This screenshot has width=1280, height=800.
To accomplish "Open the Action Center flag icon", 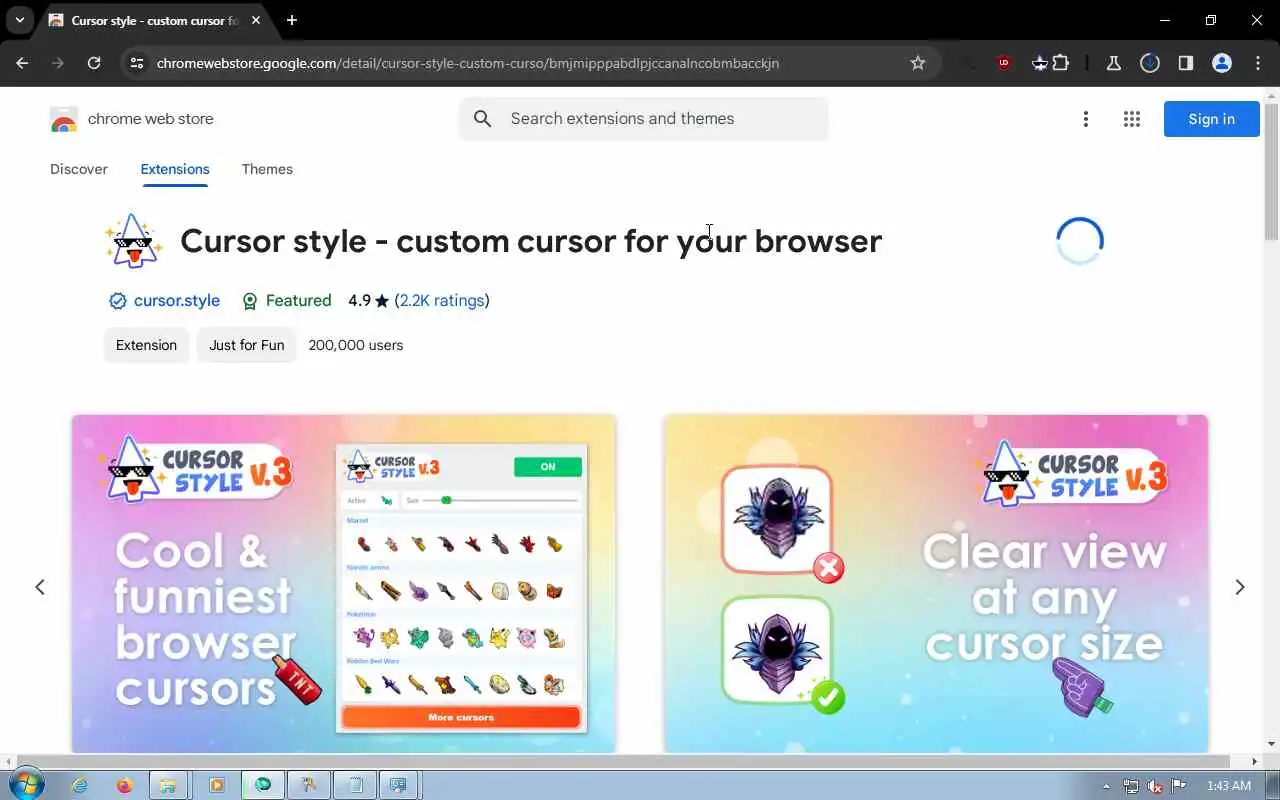I will click(x=1179, y=786).
